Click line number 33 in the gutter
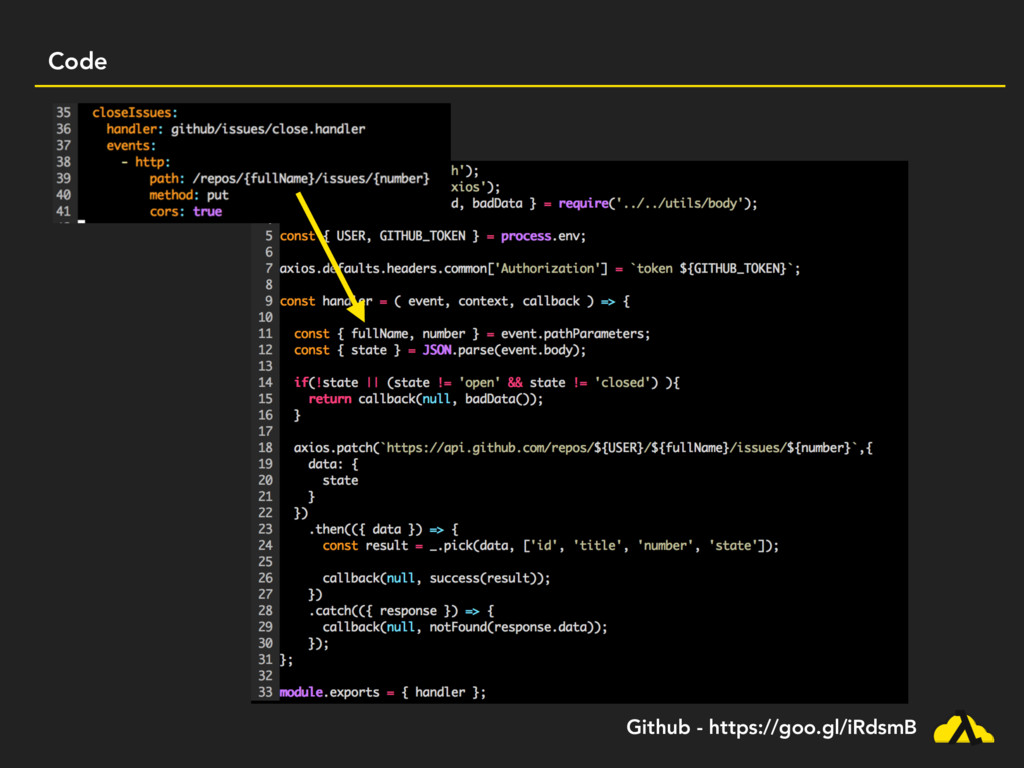 [x=264, y=692]
